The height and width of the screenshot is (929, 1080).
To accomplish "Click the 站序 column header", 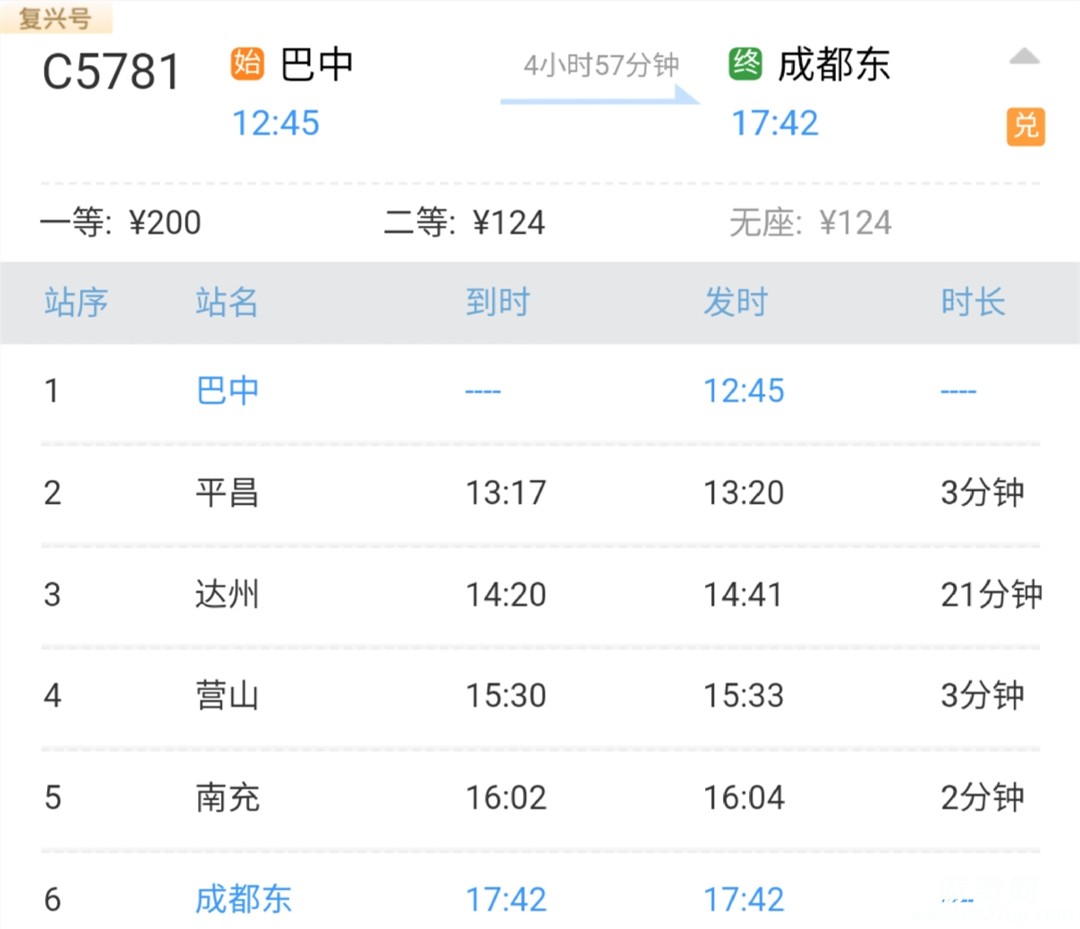I will (x=76, y=302).
